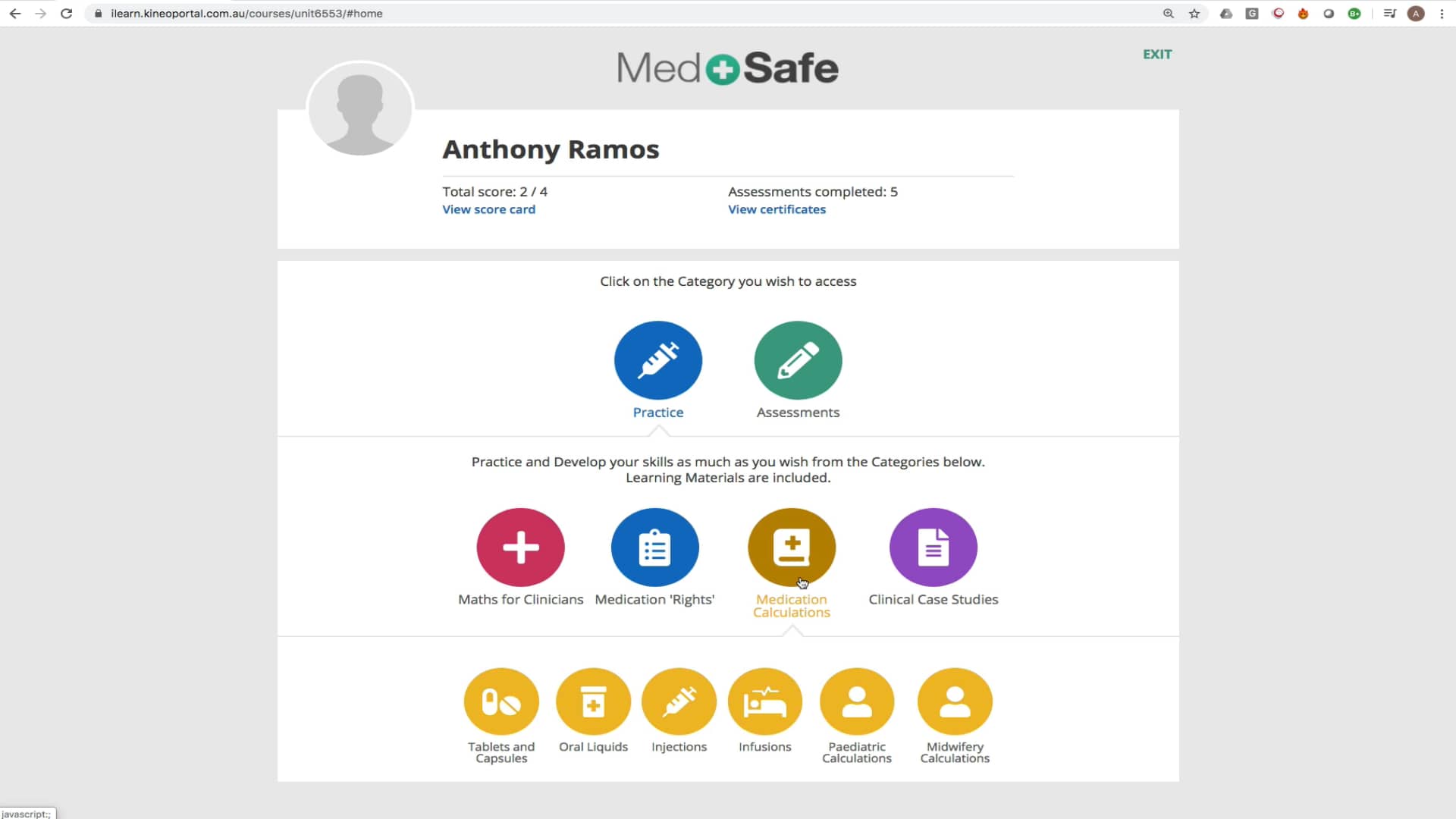This screenshot has width=1456, height=819.
Task: Open the Infusions module
Action: (x=765, y=701)
